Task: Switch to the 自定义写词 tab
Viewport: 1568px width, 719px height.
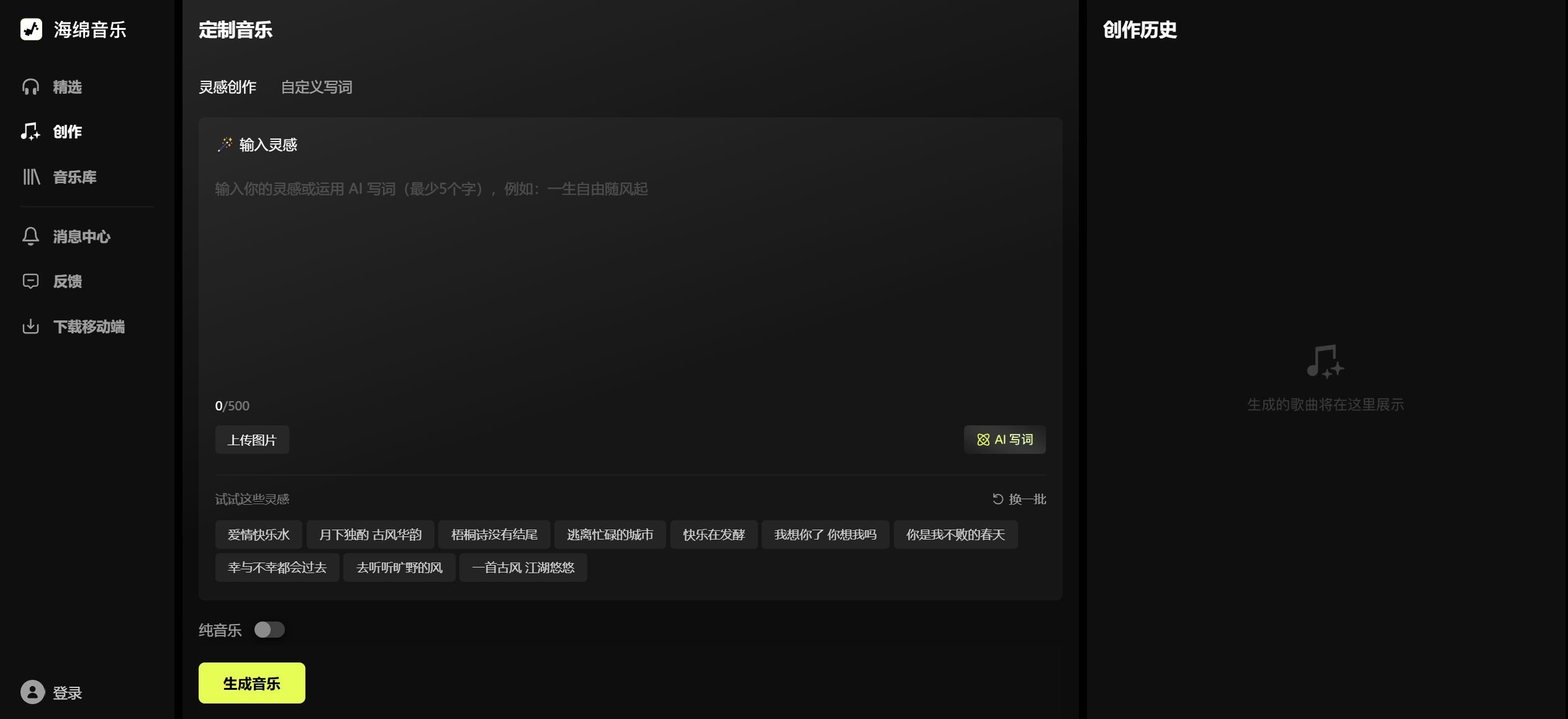Action: click(x=317, y=87)
